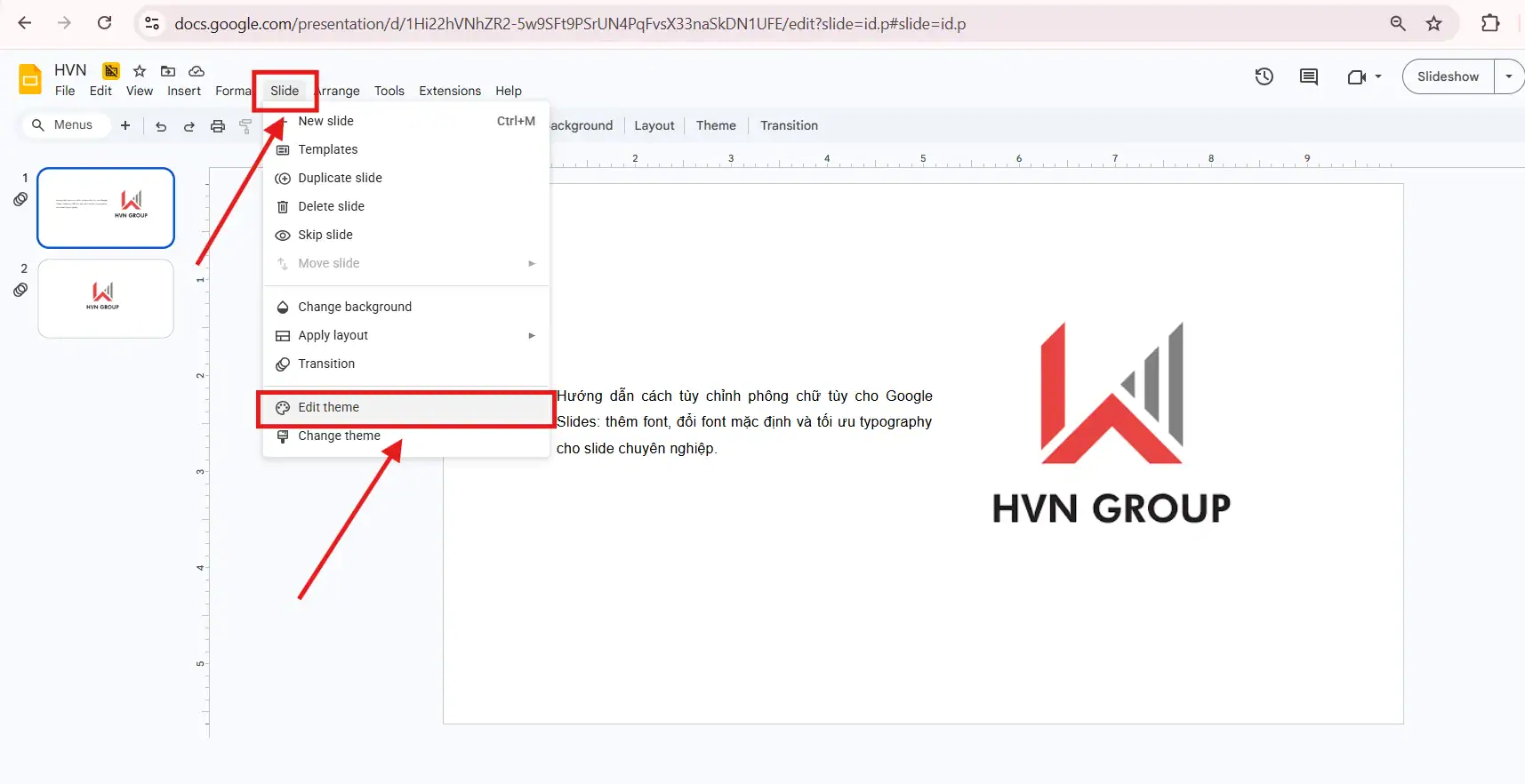Click the Google Slides home logo

pyautogui.click(x=30, y=79)
